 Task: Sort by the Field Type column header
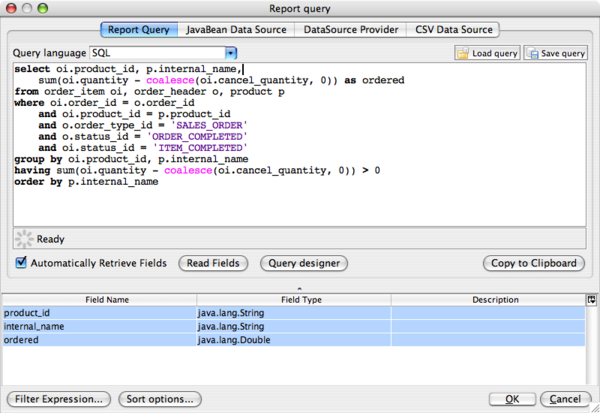point(294,300)
